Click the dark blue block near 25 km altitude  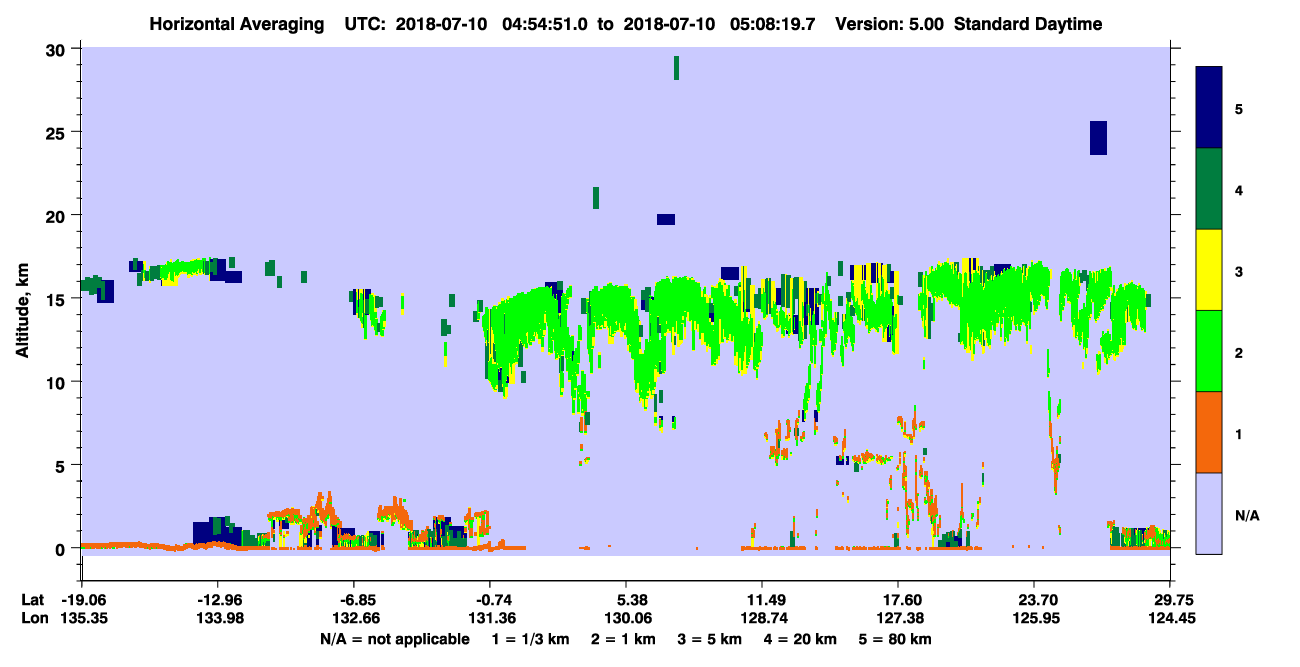click(1098, 138)
